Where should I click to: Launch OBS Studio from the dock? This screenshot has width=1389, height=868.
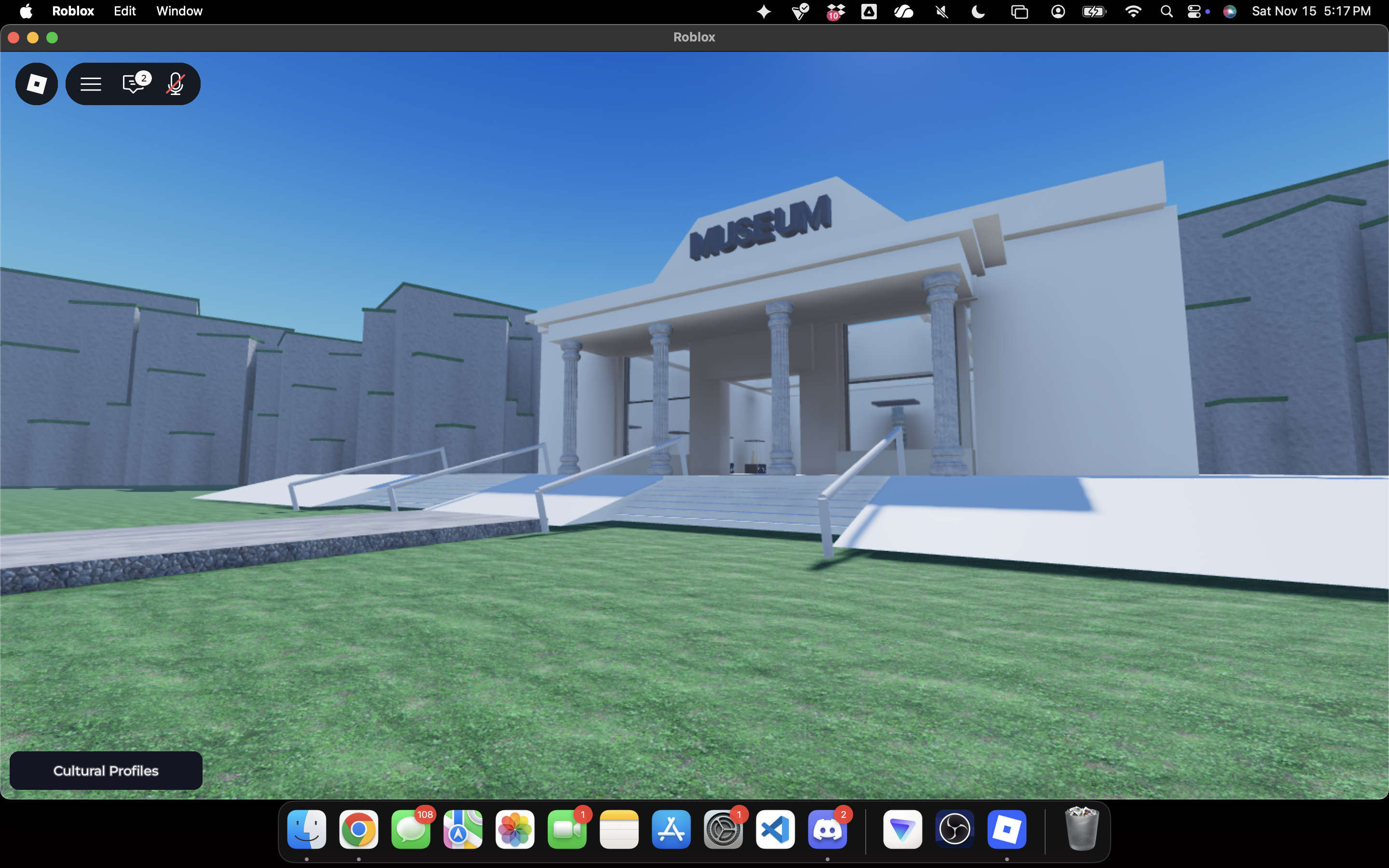click(954, 829)
